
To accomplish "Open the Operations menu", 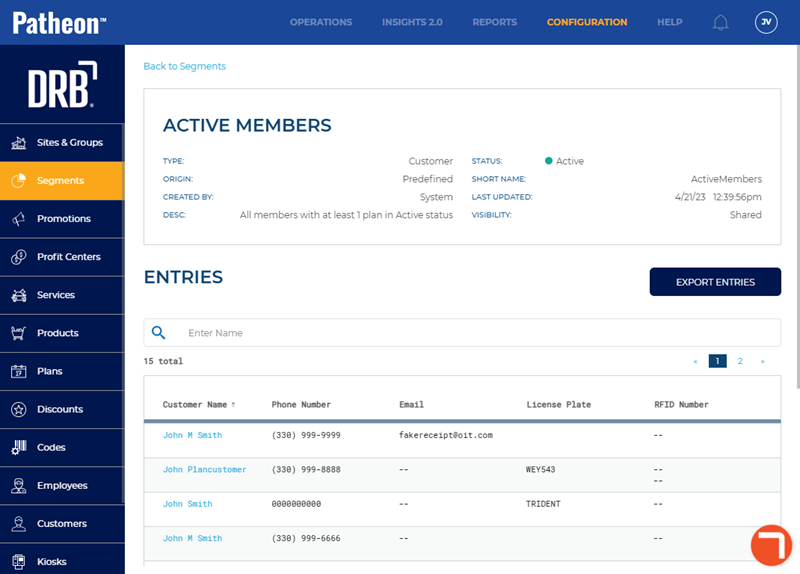I will click(x=321, y=22).
